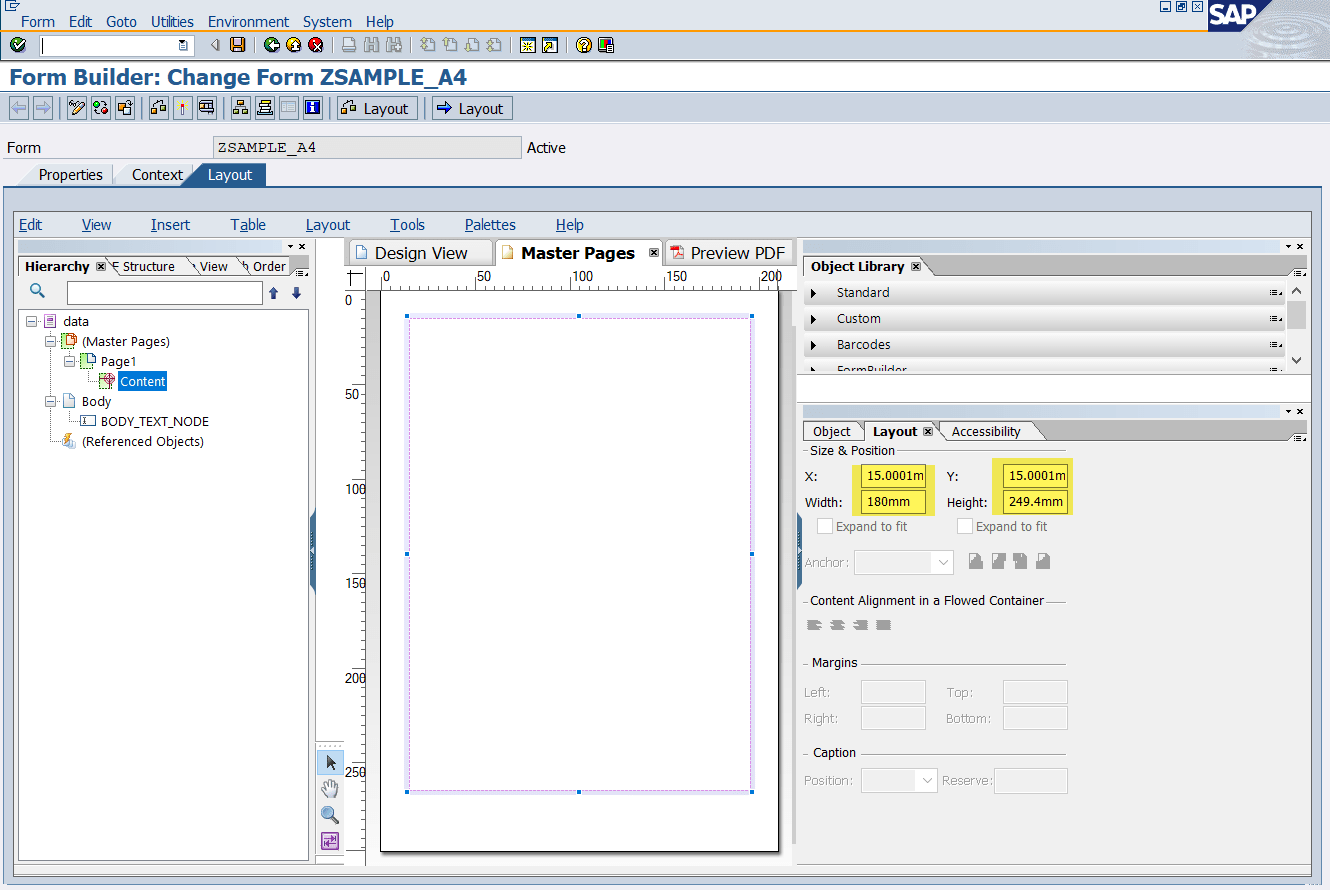Click the purple icon below the Zoom tool
The width and height of the screenshot is (1330, 890).
click(330, 841)
